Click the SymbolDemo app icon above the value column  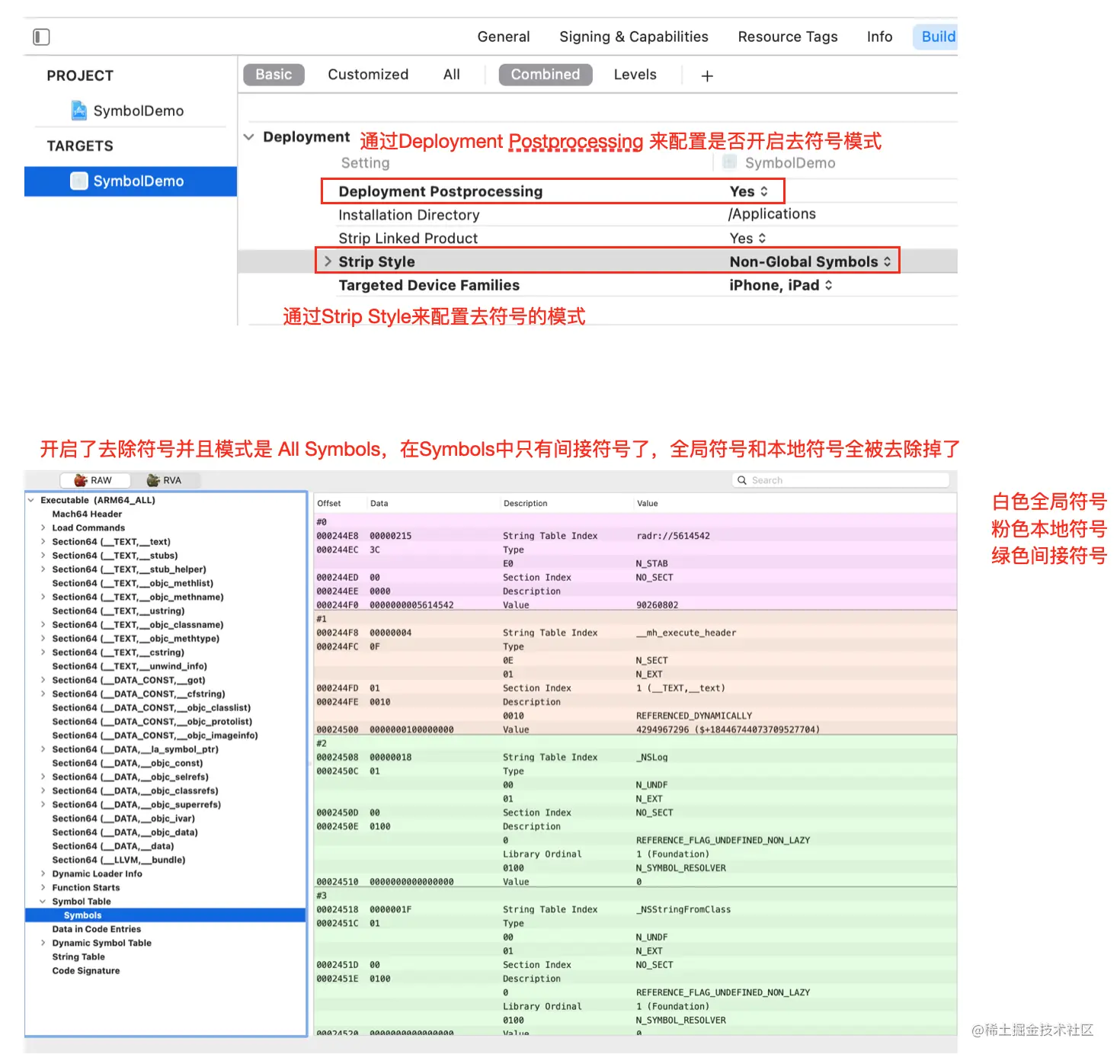click(x=729, y=162)
